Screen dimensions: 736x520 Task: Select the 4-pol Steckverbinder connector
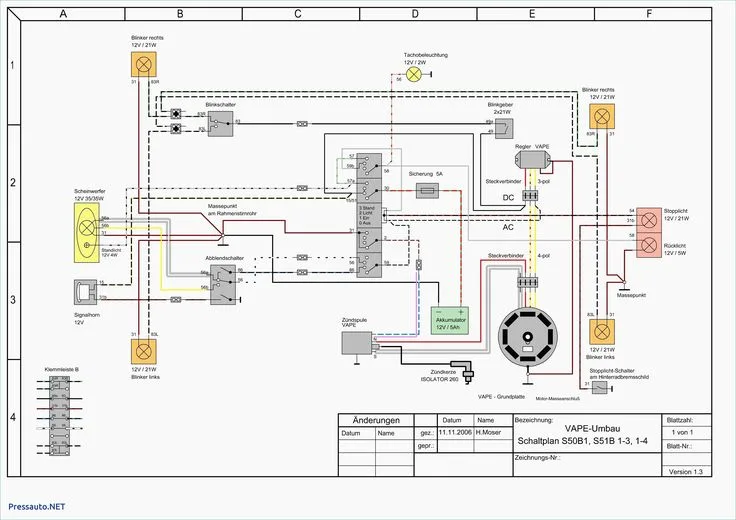coord(528,282)
